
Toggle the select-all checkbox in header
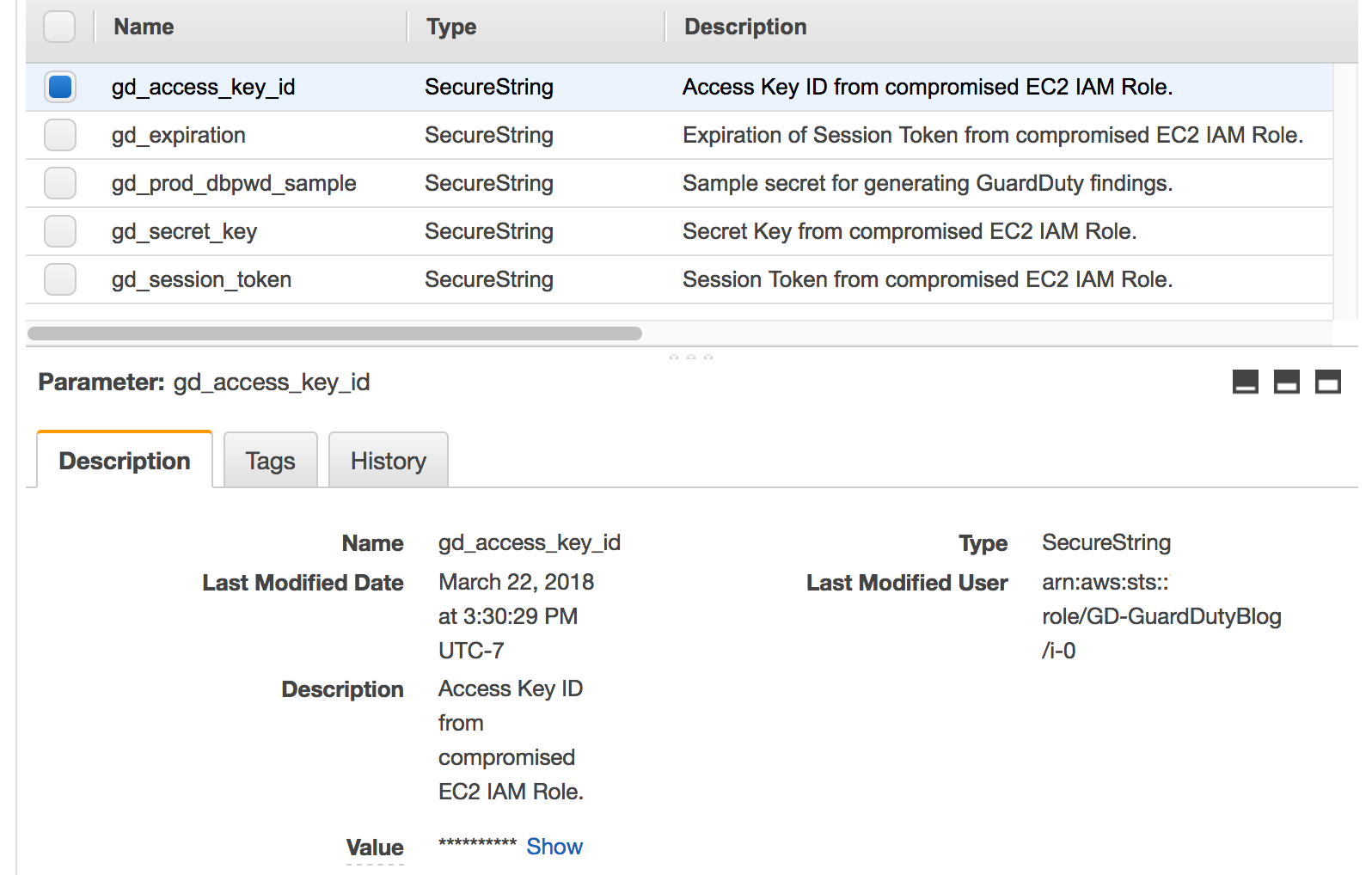point(59,27)
